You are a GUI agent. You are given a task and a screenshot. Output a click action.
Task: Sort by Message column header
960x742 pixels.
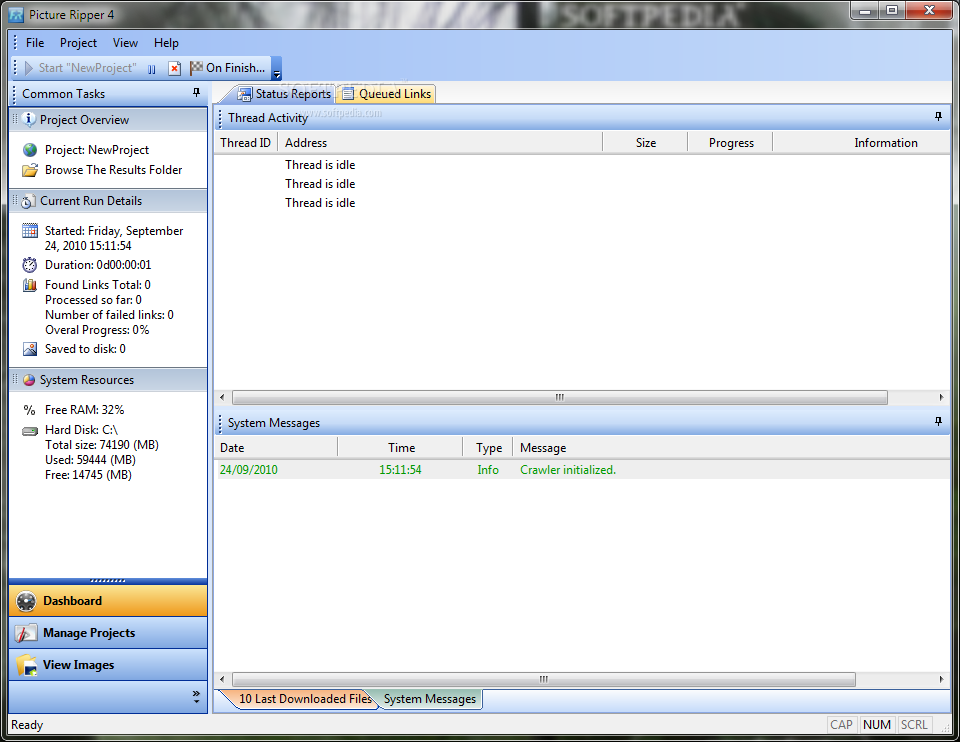pos(731,448)
